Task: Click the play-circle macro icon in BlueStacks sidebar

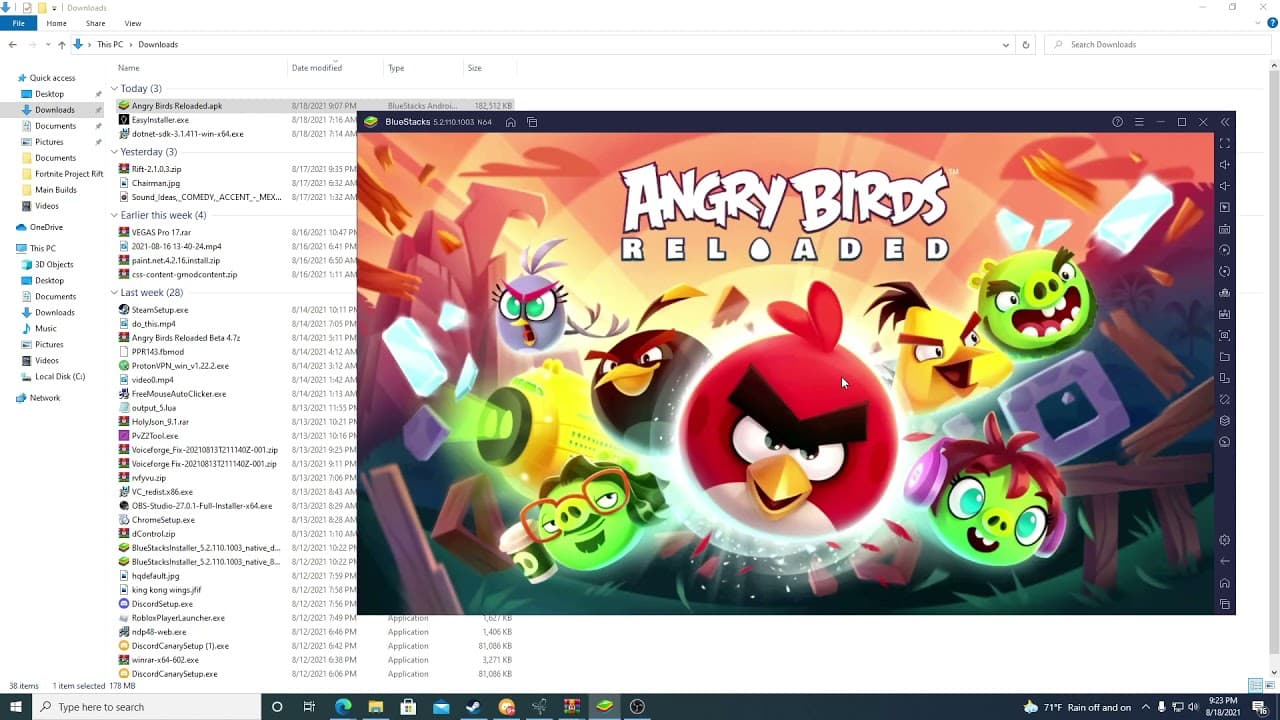Action: [x=1225, y=250]
